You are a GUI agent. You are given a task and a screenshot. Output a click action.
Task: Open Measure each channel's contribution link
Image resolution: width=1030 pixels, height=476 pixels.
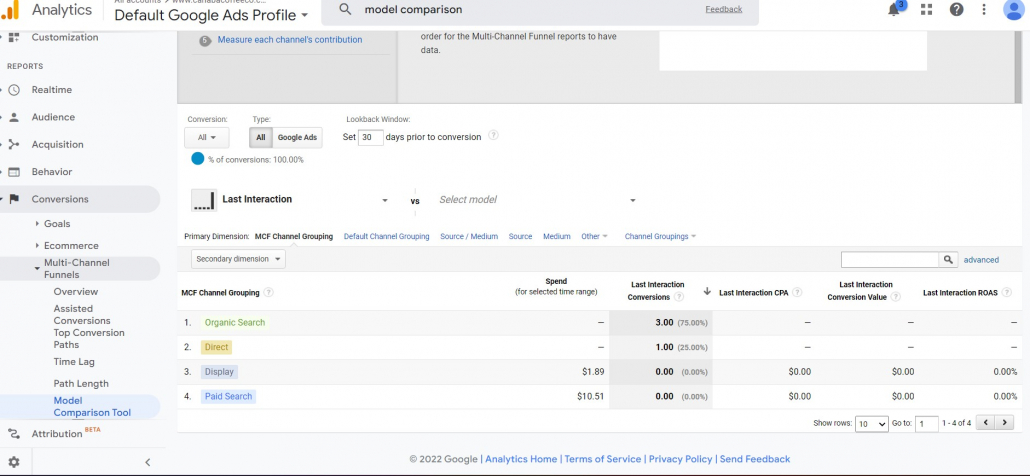[290, 40]
